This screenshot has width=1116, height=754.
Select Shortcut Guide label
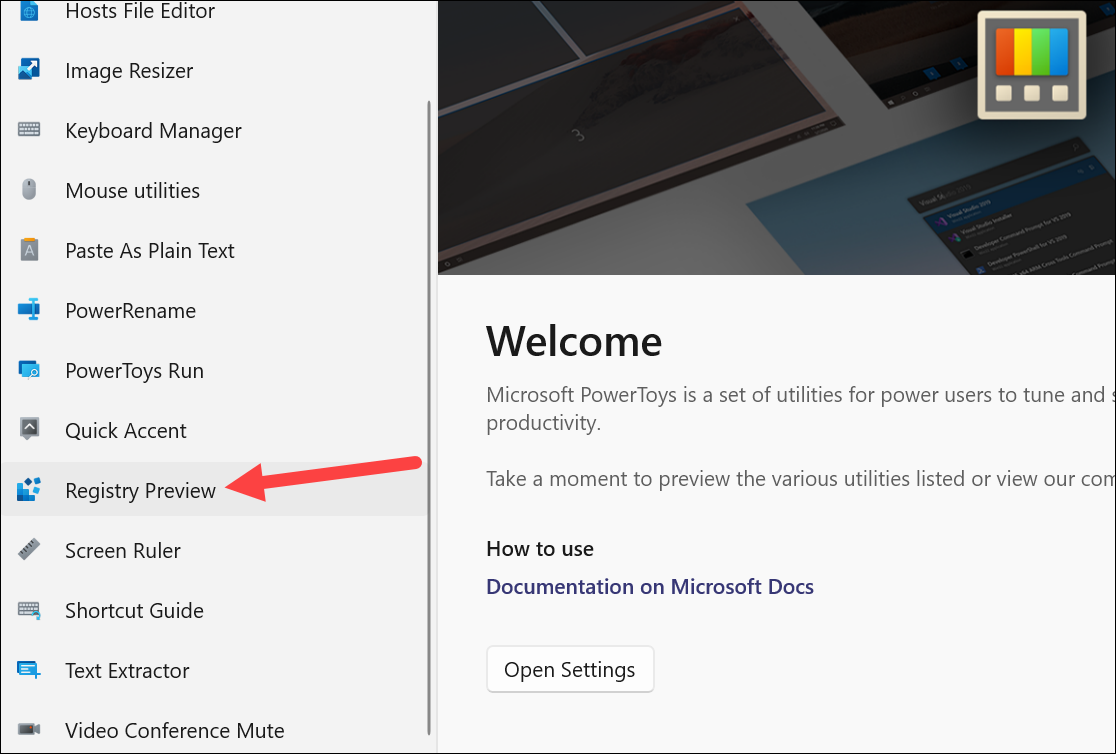135,610
